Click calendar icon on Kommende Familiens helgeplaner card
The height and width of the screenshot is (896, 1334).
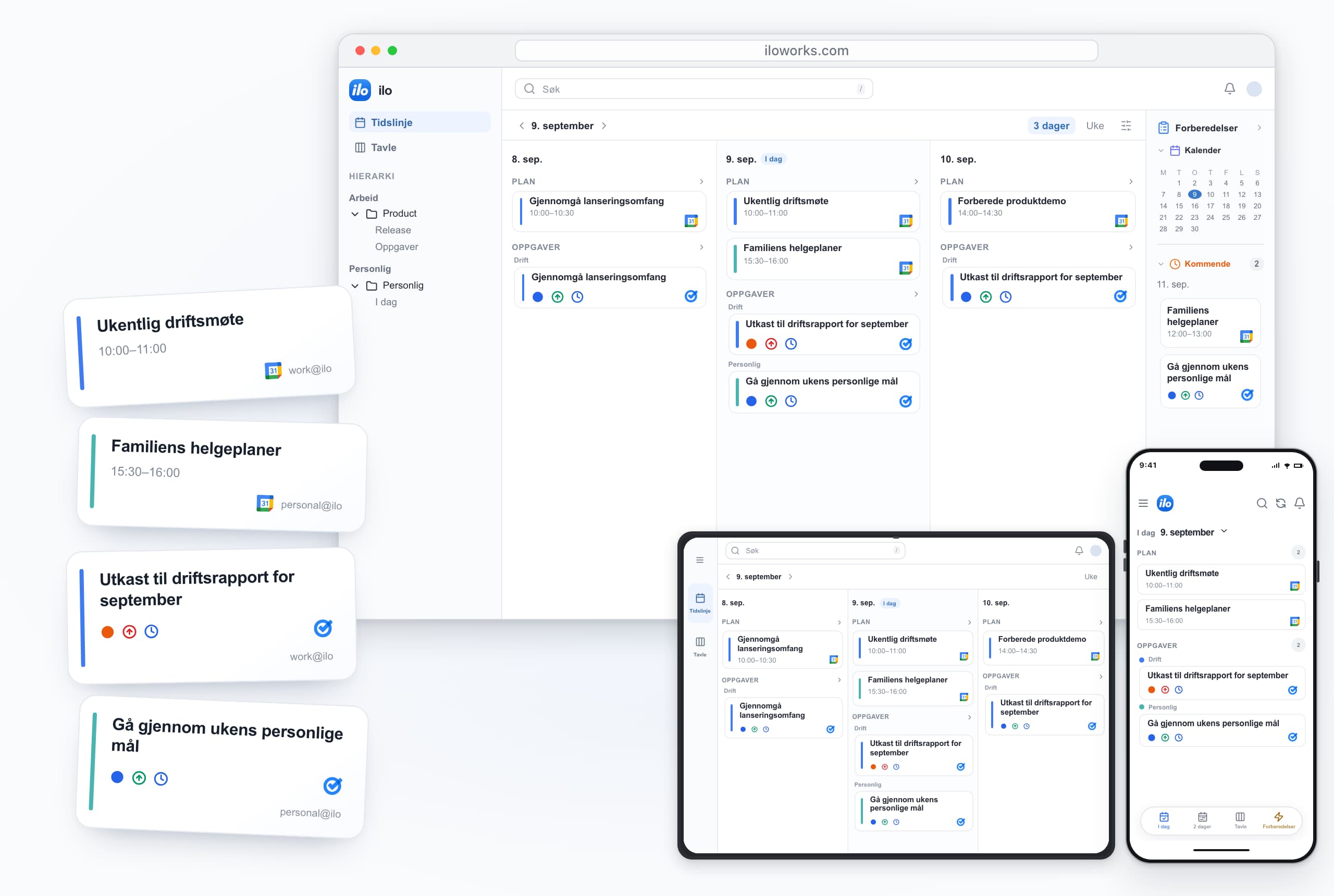1246,336
